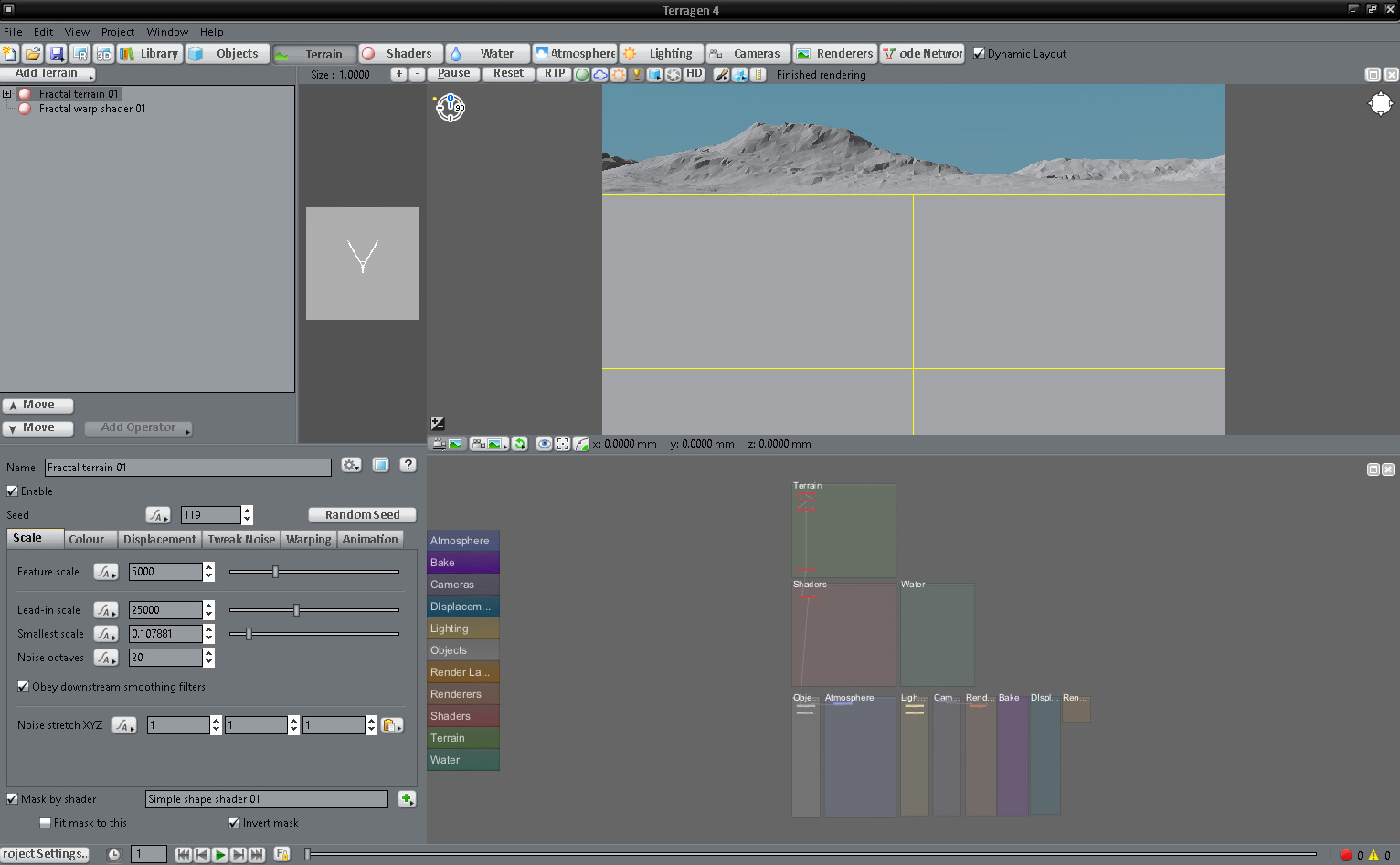Click the node internal network window icon
The height and width of the screenshot is (865, 1400).
click(x=381, y=466)
